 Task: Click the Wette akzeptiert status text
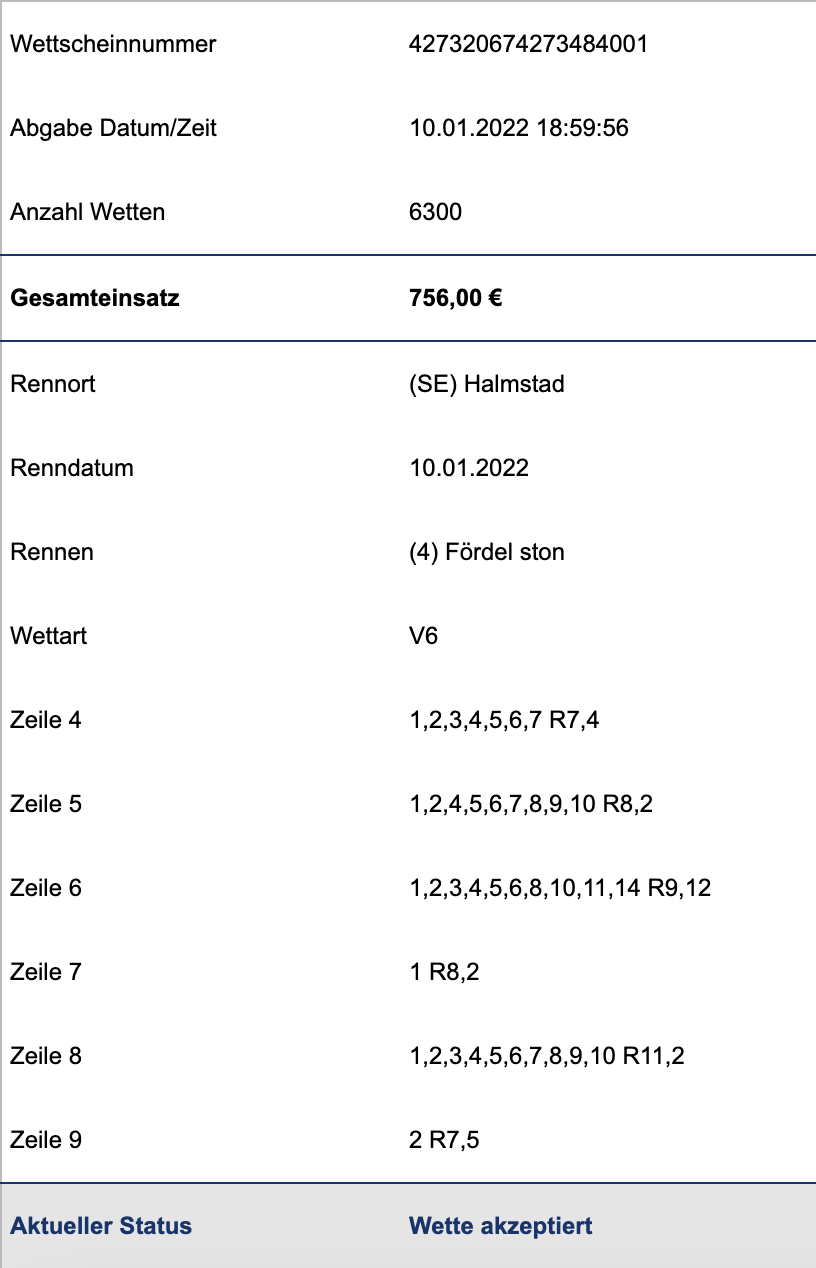point(501,1226)
